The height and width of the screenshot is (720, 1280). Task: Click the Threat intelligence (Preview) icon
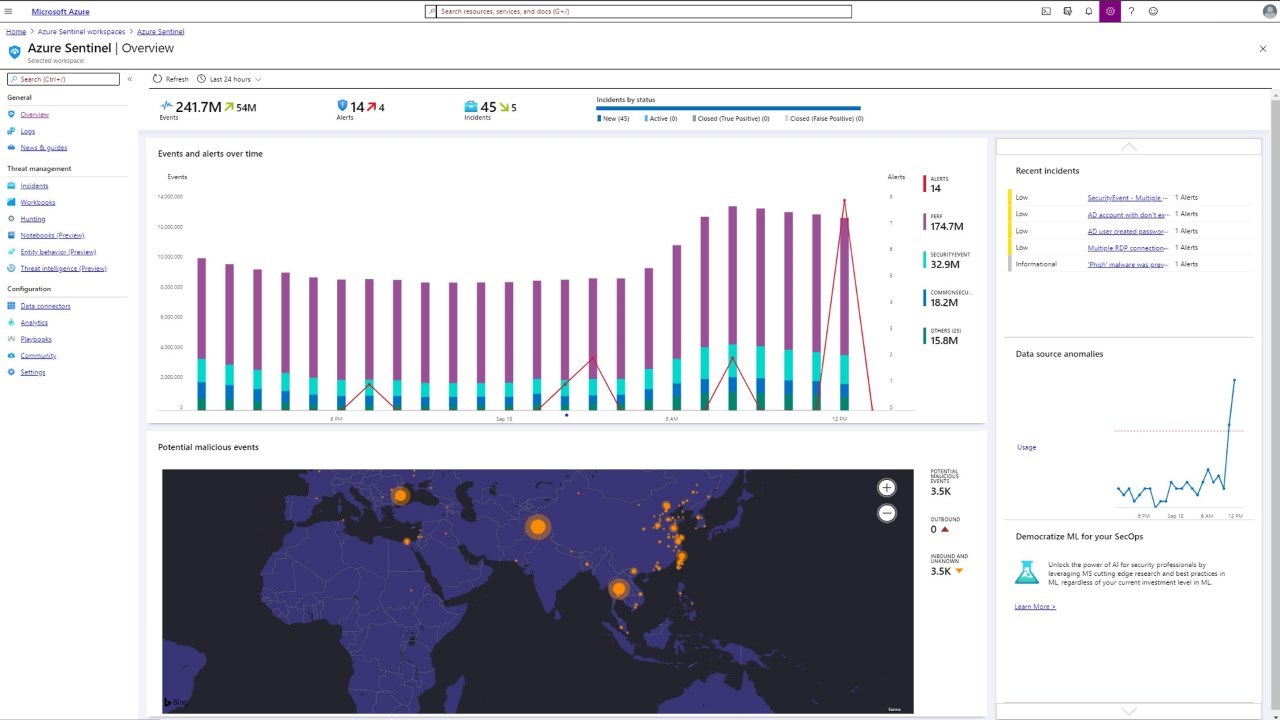(12, 268)
